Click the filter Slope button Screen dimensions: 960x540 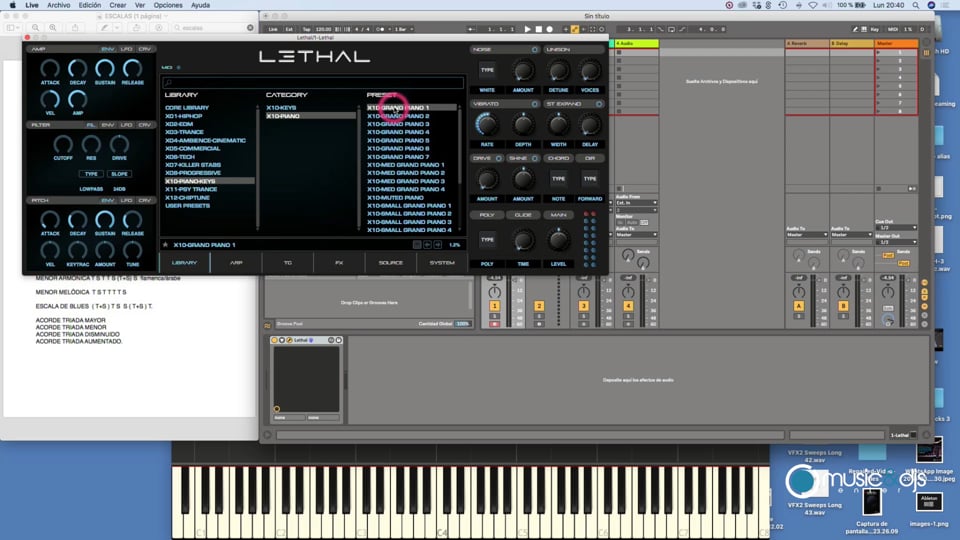tap(119, 174)
